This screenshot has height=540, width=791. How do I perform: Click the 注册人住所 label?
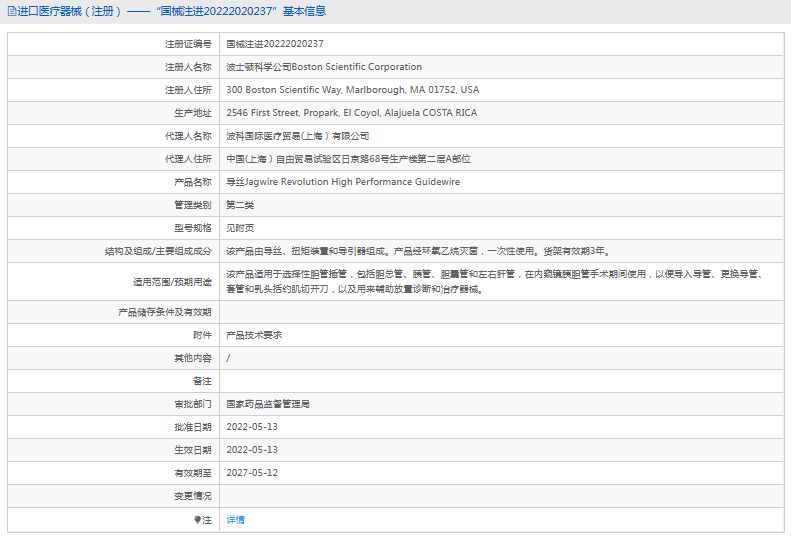point(188,90)
